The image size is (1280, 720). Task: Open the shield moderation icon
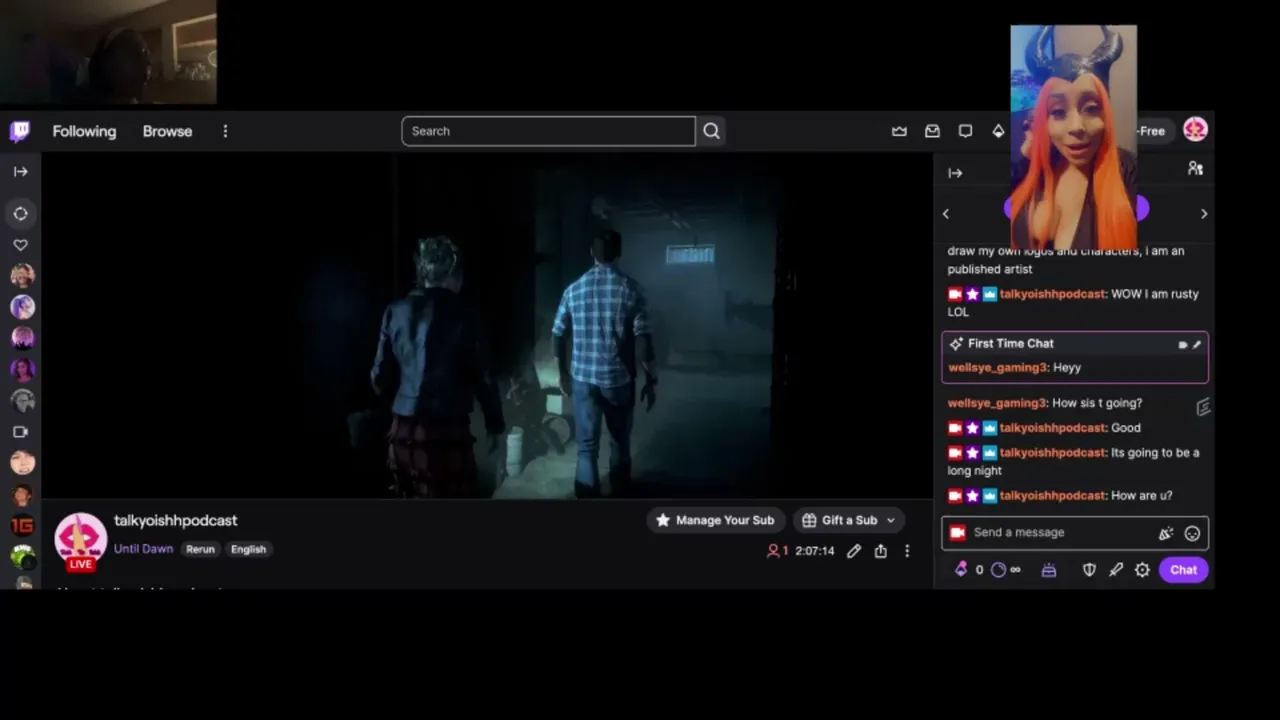tap(1089, 570)
